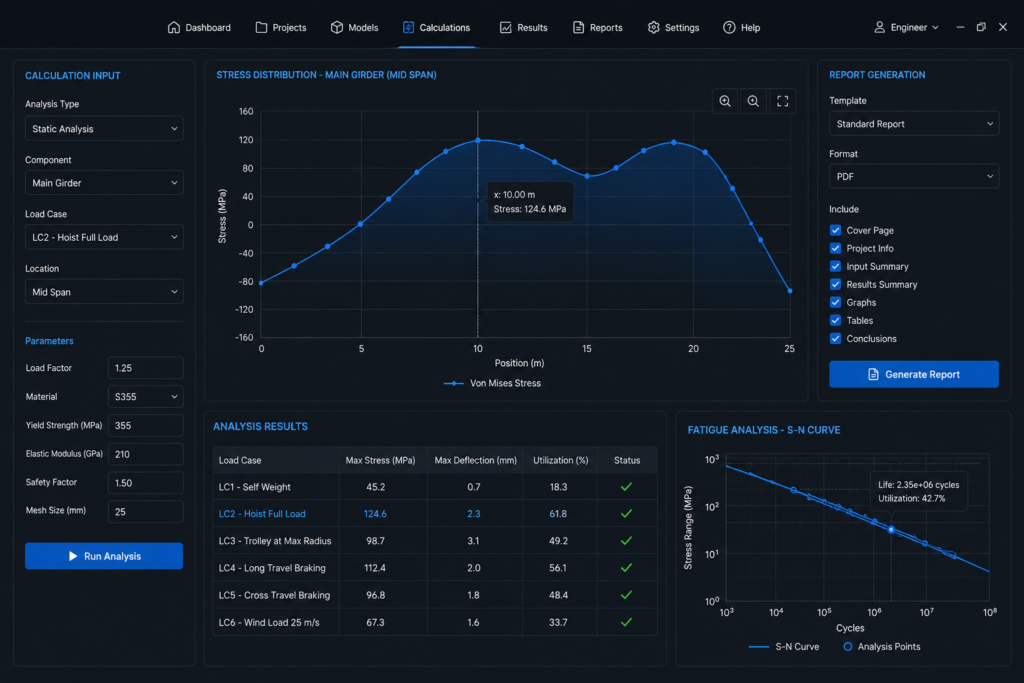Image resolution: width=1024 pixels, height=683 pixels.
Task: Open the Help question mark icon
Action: click(x=729, y=27)
